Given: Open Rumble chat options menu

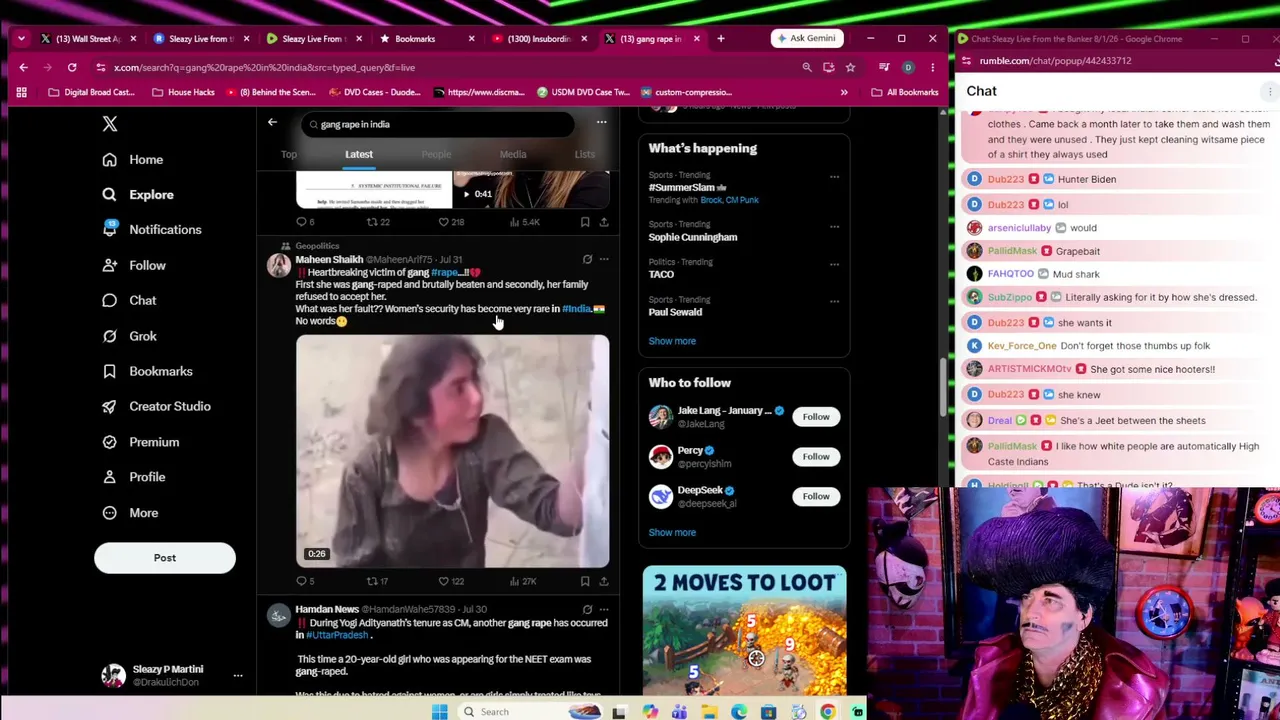Looking at the screenshot, I should pyautogui.click(x=1270, y=92).
